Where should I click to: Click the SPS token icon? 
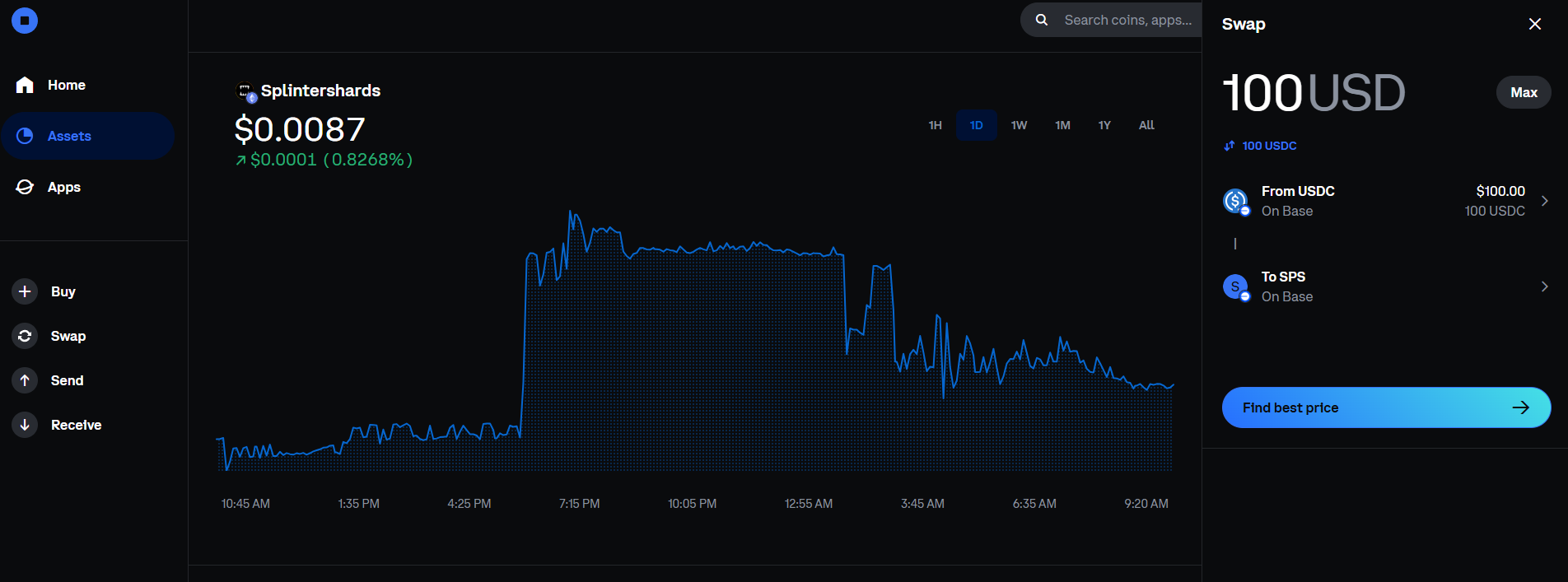[1235, 286]
